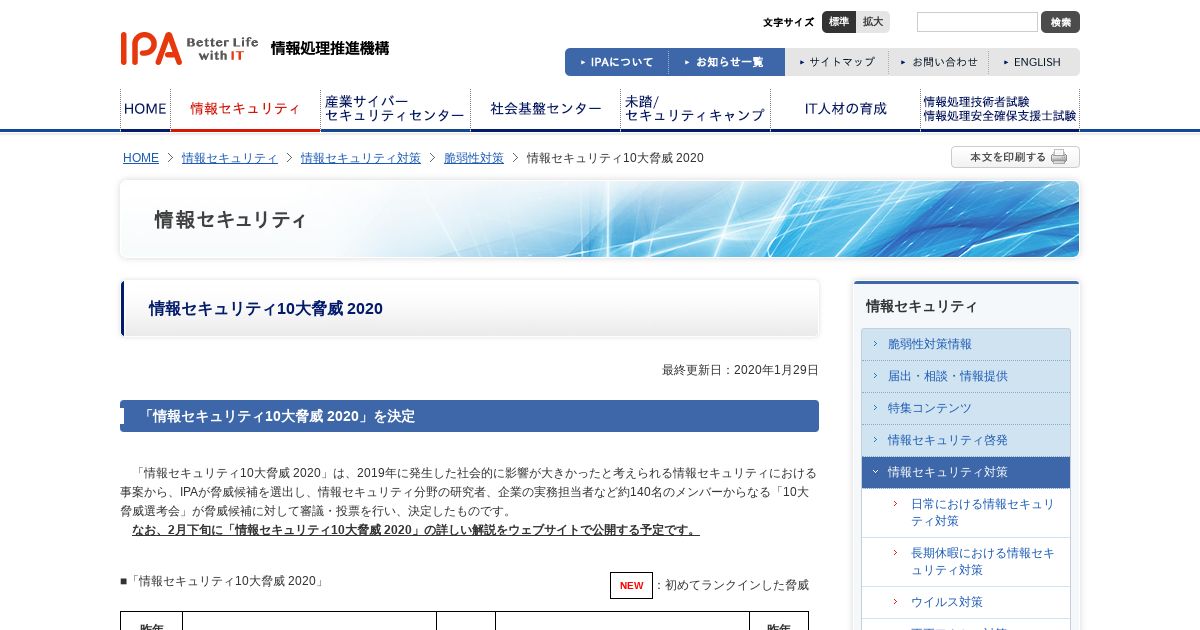The height and width of the screenshot is (630, 1200).
Task: Click HOME breadcrumb link
Action: 141,158
